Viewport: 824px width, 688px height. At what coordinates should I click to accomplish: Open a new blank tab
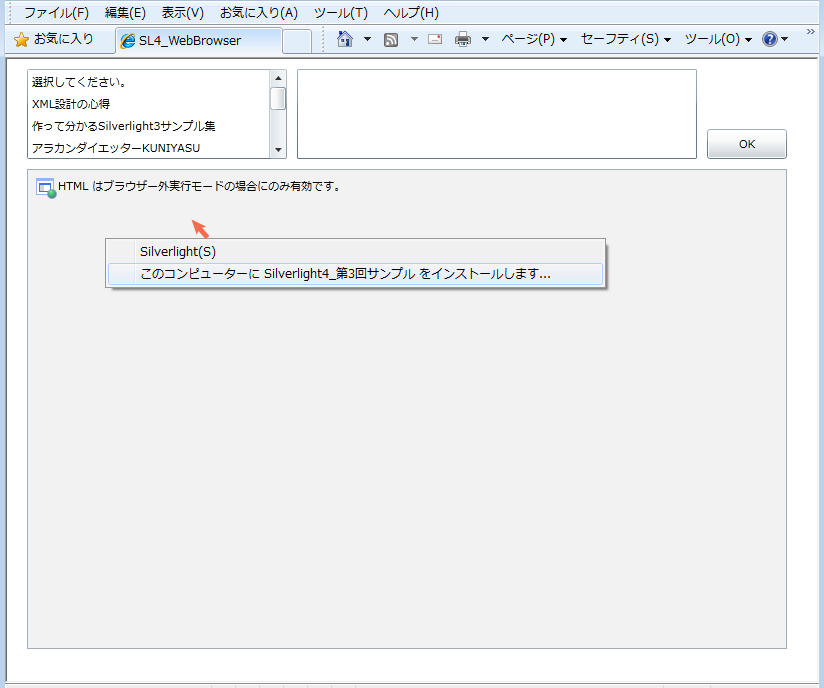[x=297, y=41]
